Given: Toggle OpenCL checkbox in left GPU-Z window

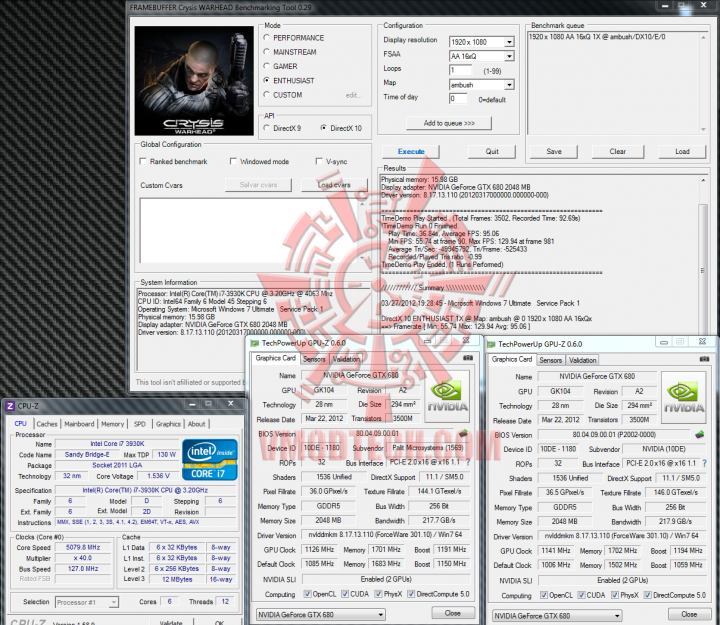Looking at the screenshot, I should click(307, 594).
